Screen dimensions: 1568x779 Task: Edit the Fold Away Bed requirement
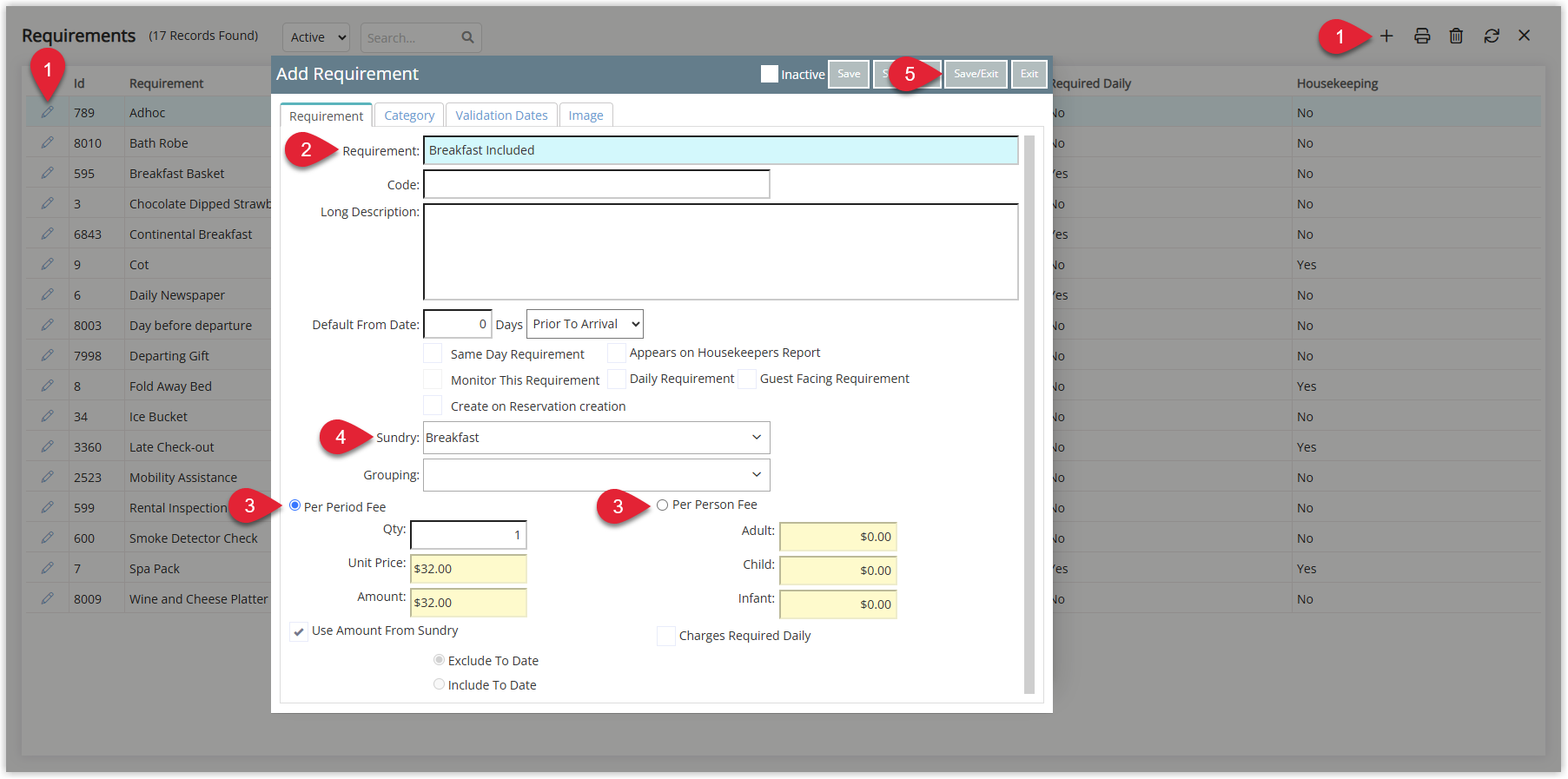click(x=47, y=386)
